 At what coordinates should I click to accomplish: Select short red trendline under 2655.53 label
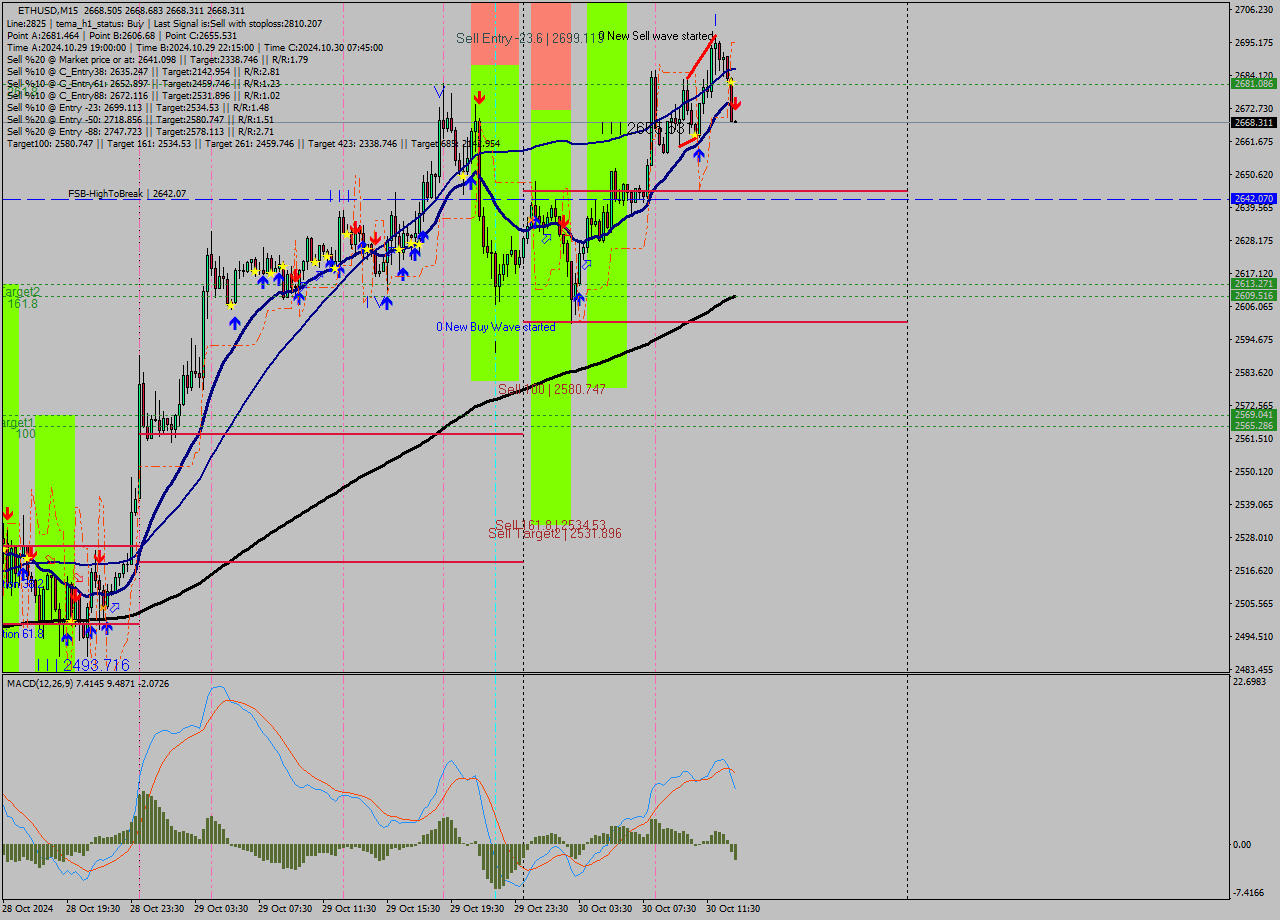[x=688, y=141]
